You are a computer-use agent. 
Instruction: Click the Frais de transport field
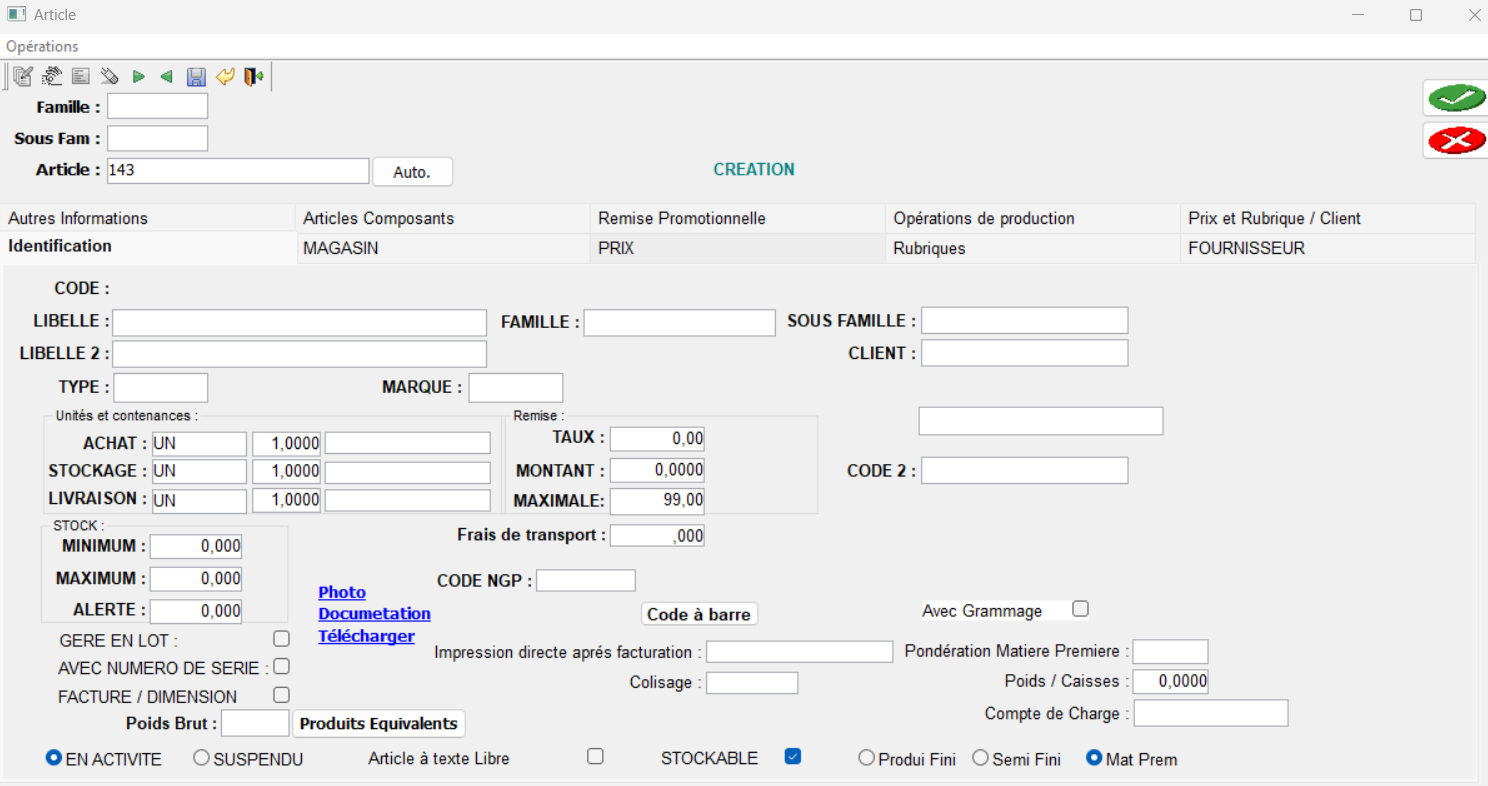coord(658,535)
